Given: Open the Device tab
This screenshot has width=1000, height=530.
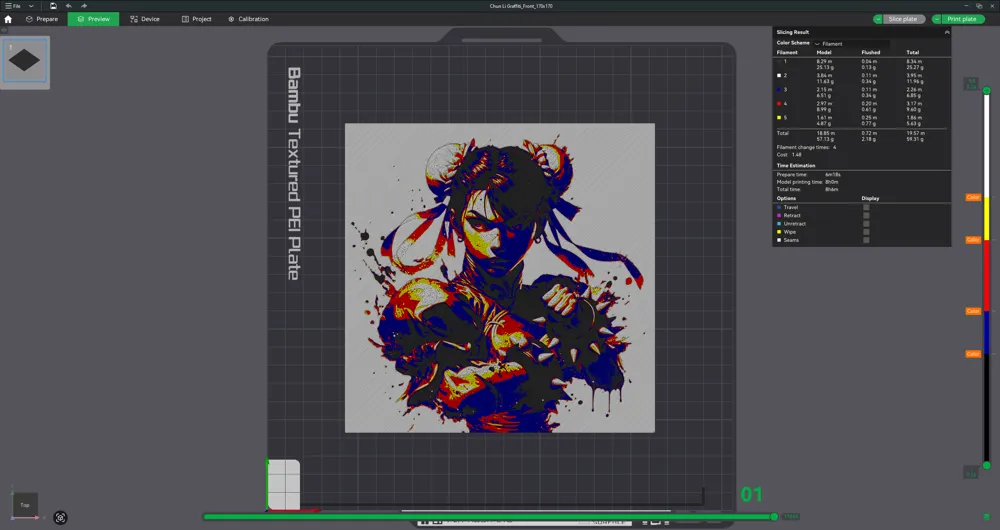Looking at the screenshot, I should pos(145,19).
